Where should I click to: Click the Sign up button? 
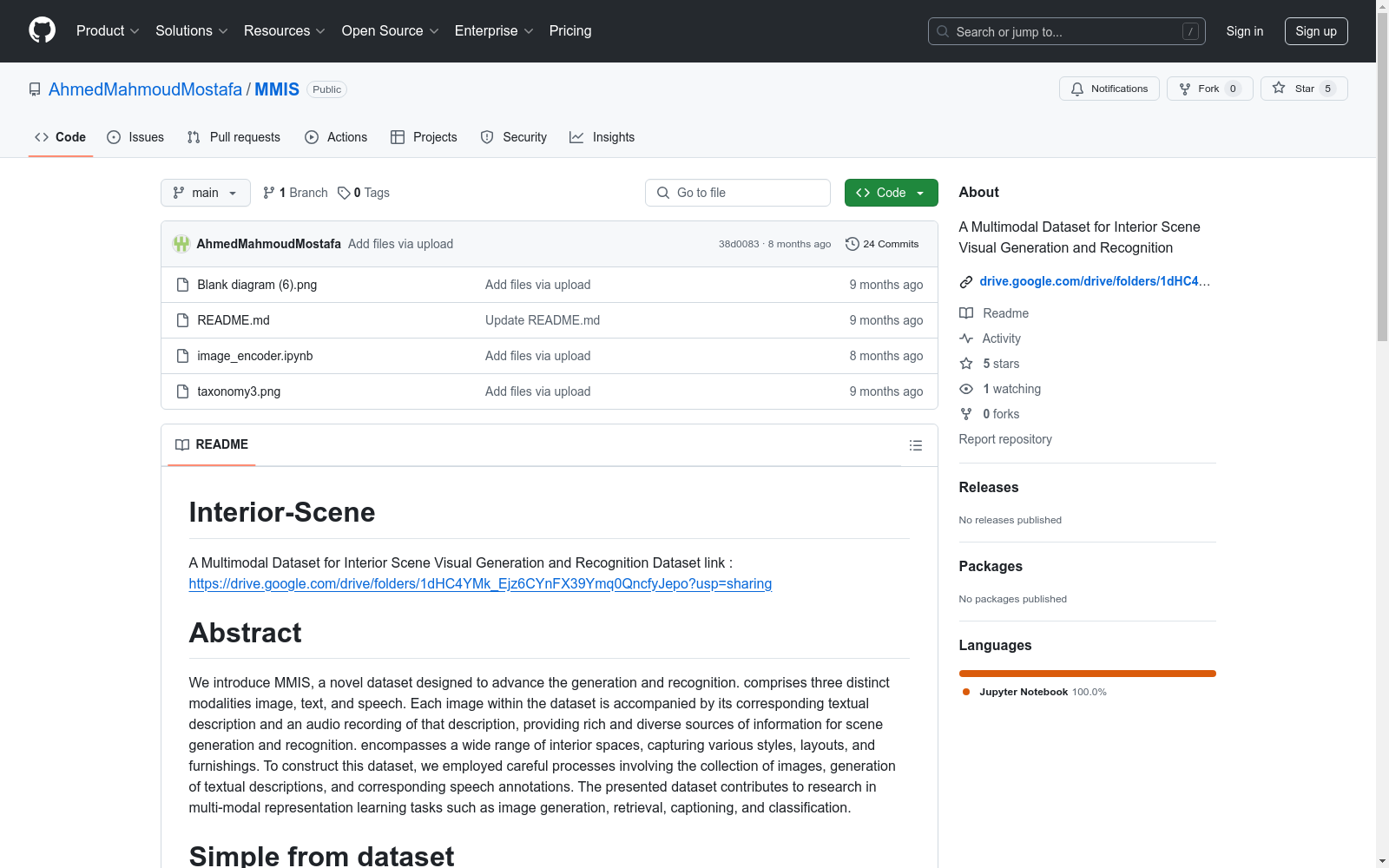[1316, 31]
